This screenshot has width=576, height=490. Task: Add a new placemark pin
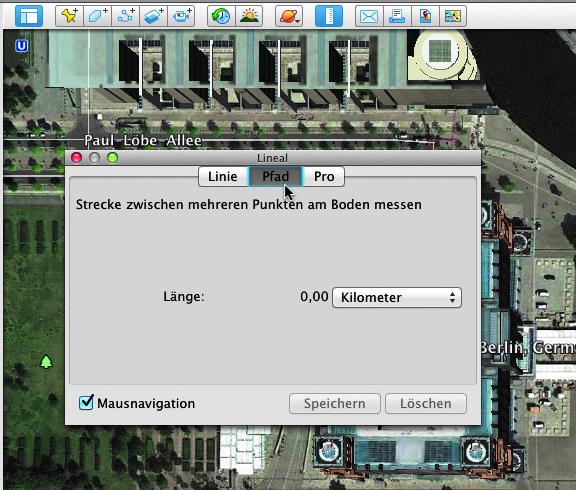pos(69,16)
